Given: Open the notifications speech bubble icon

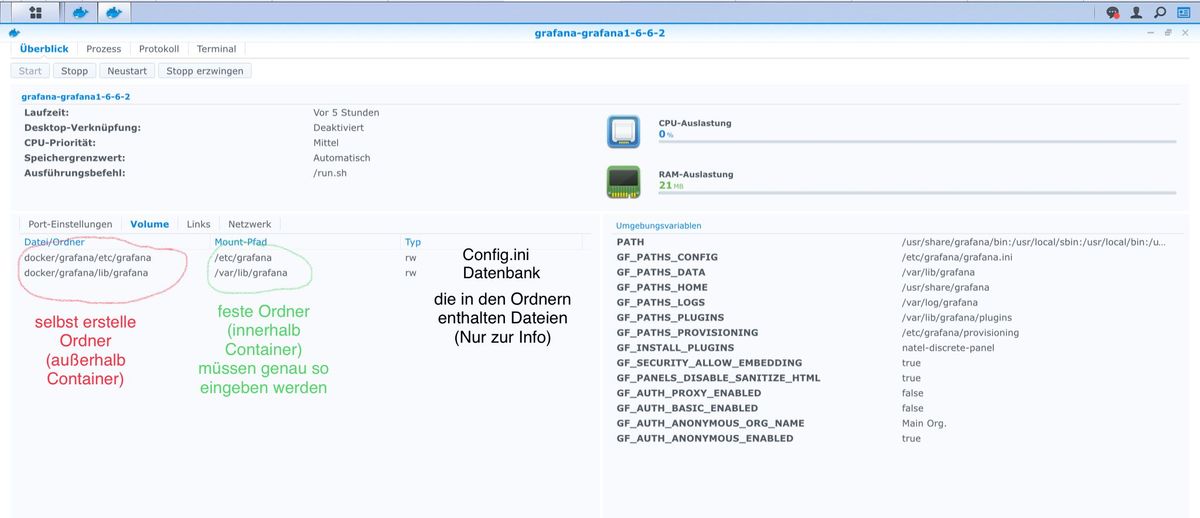Looking at the screenshot, I should (1113, 13).
